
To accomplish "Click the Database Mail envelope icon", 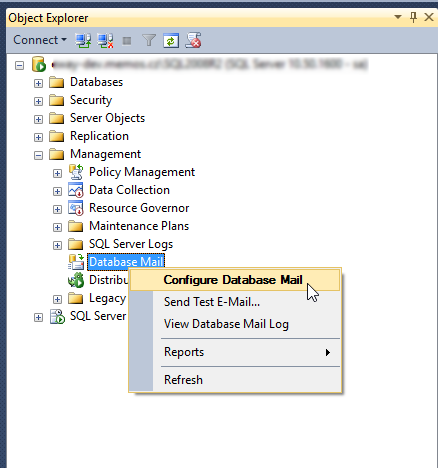I will tap(76, 262).
